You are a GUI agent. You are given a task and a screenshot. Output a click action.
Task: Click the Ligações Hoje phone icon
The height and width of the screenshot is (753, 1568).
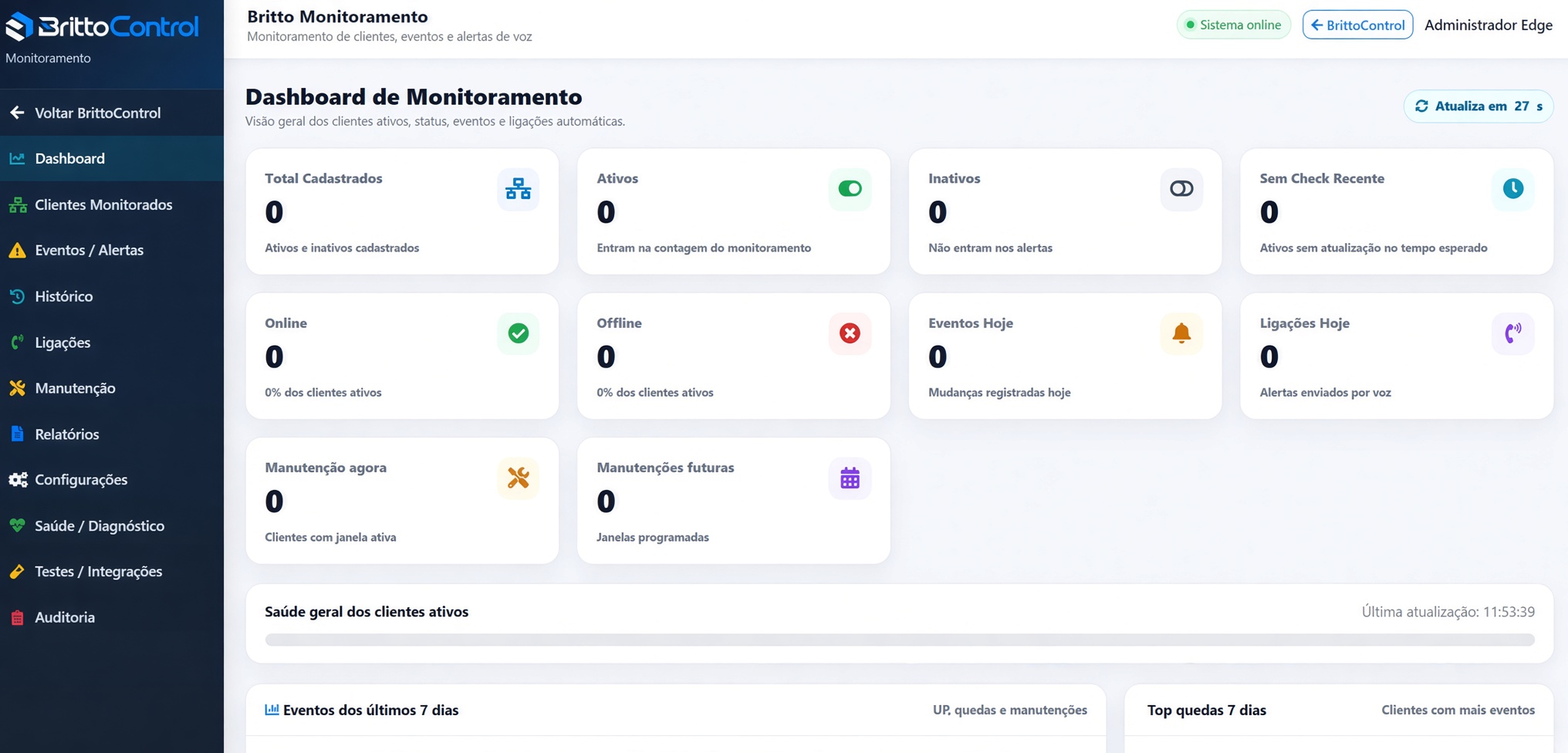[1512, 333]
